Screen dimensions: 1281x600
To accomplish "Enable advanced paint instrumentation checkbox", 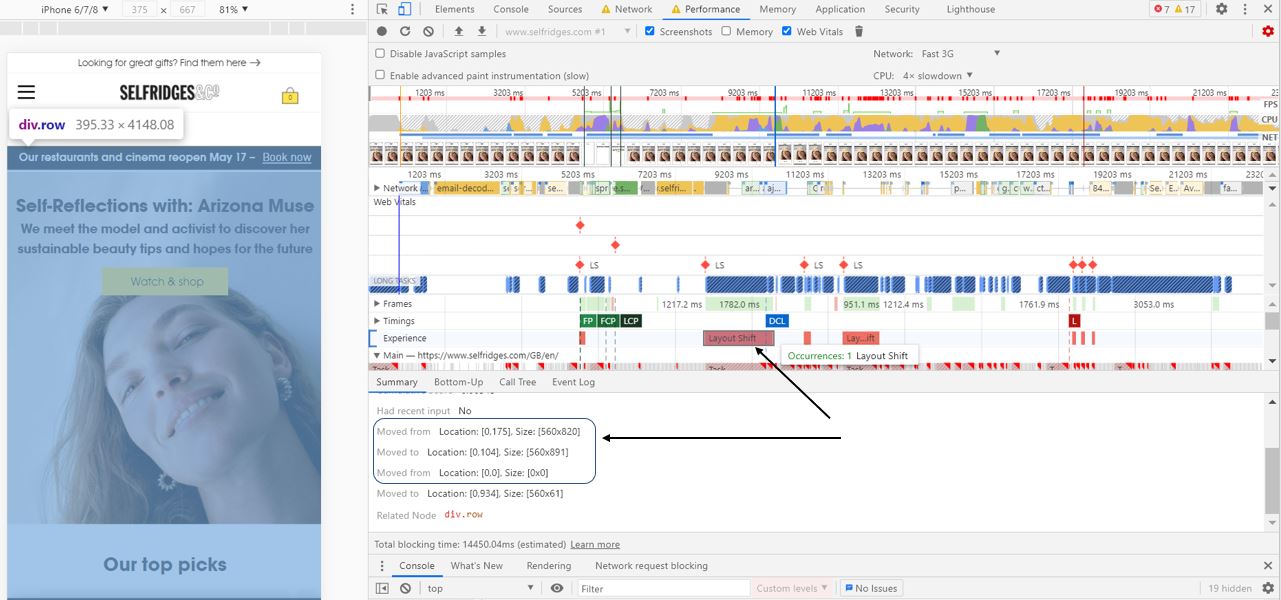I will [x=380, y=75].
